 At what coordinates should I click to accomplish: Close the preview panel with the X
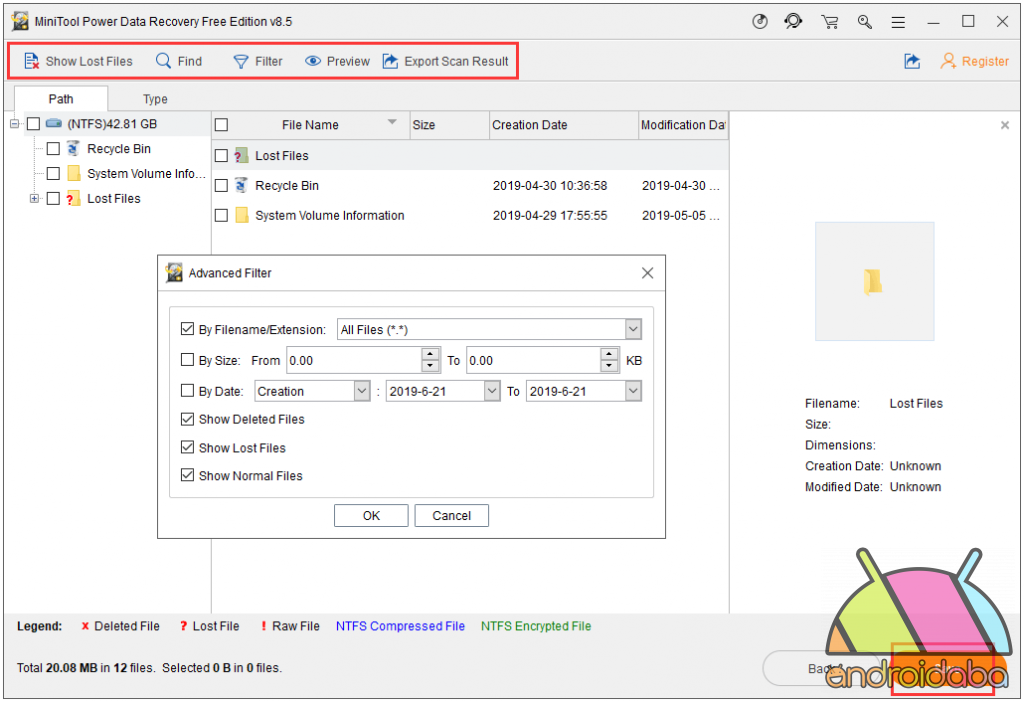pyautogui.click(x=1004, y=125)
